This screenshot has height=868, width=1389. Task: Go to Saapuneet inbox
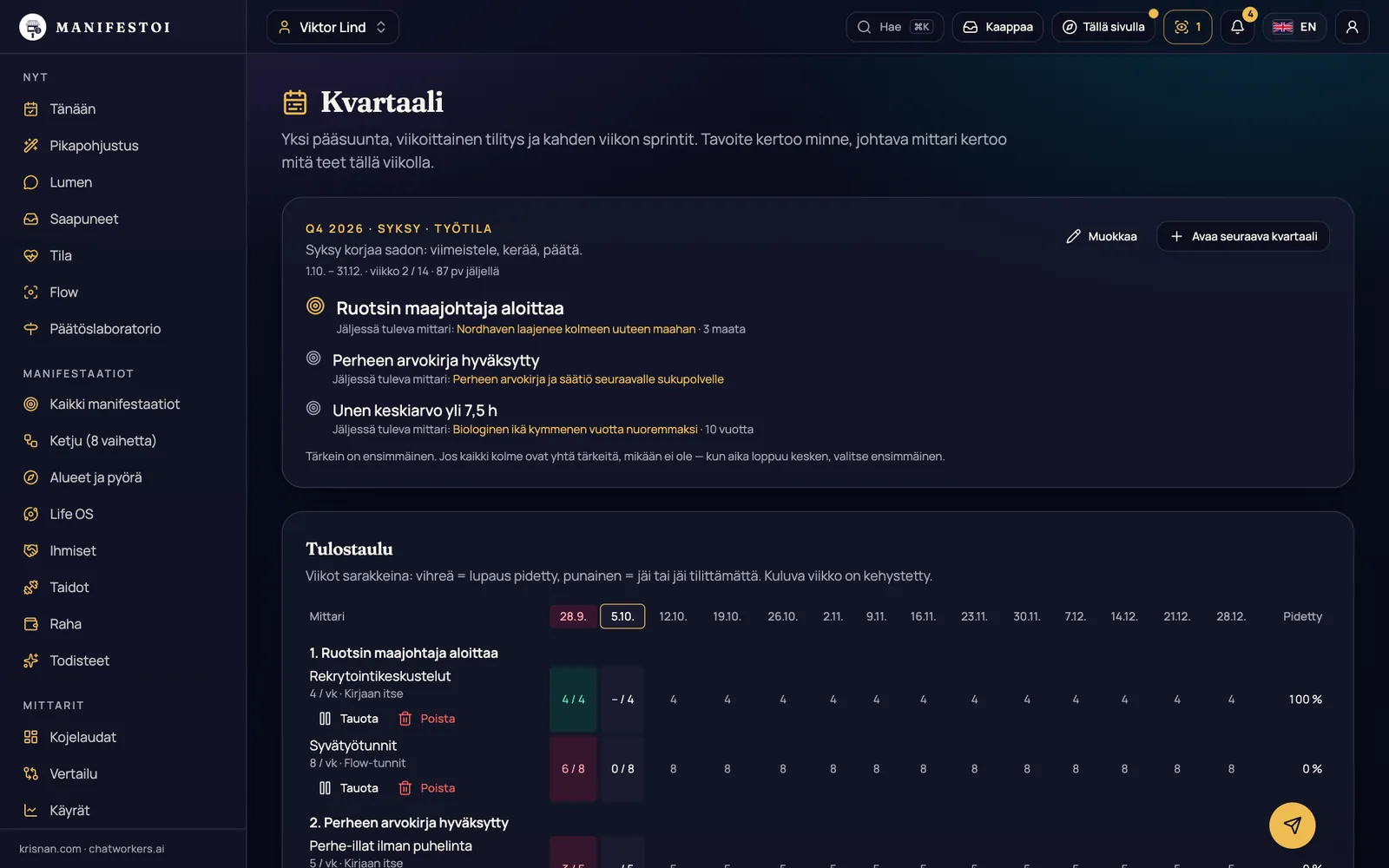pos(122,219)
